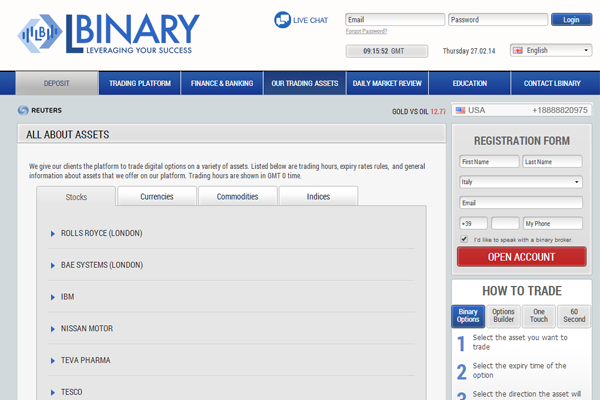Screen dimensions: 600x400
Task: Click the English language flag icon
Action: tap(518, 51)
